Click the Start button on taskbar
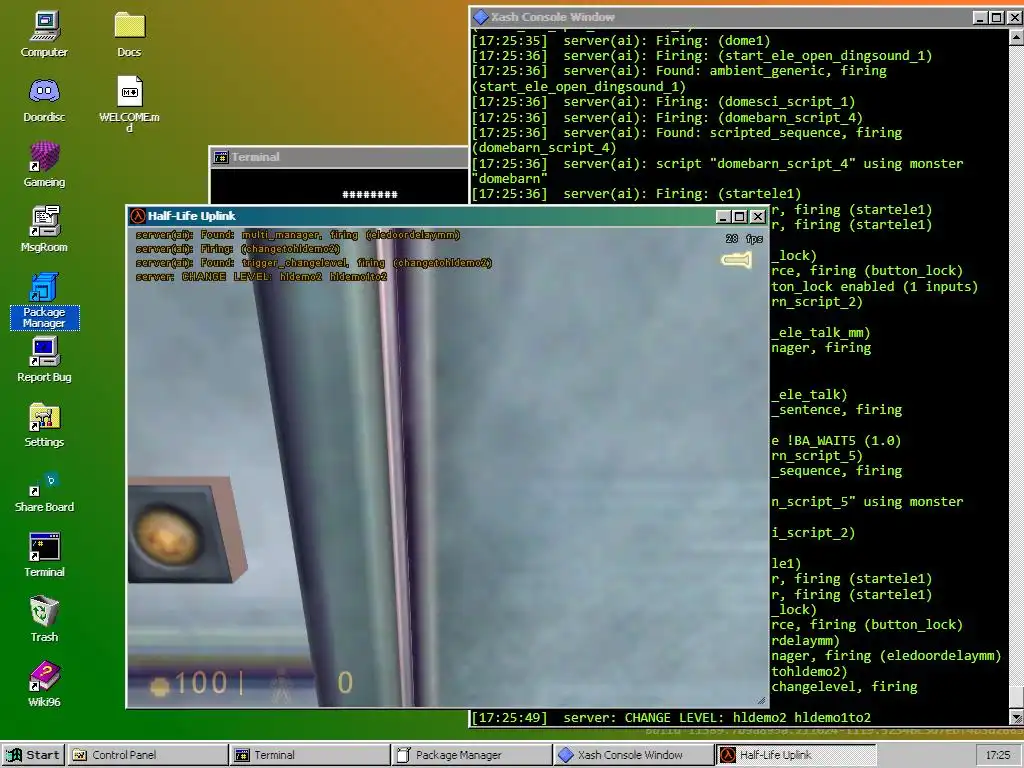 tap(33, 755)
